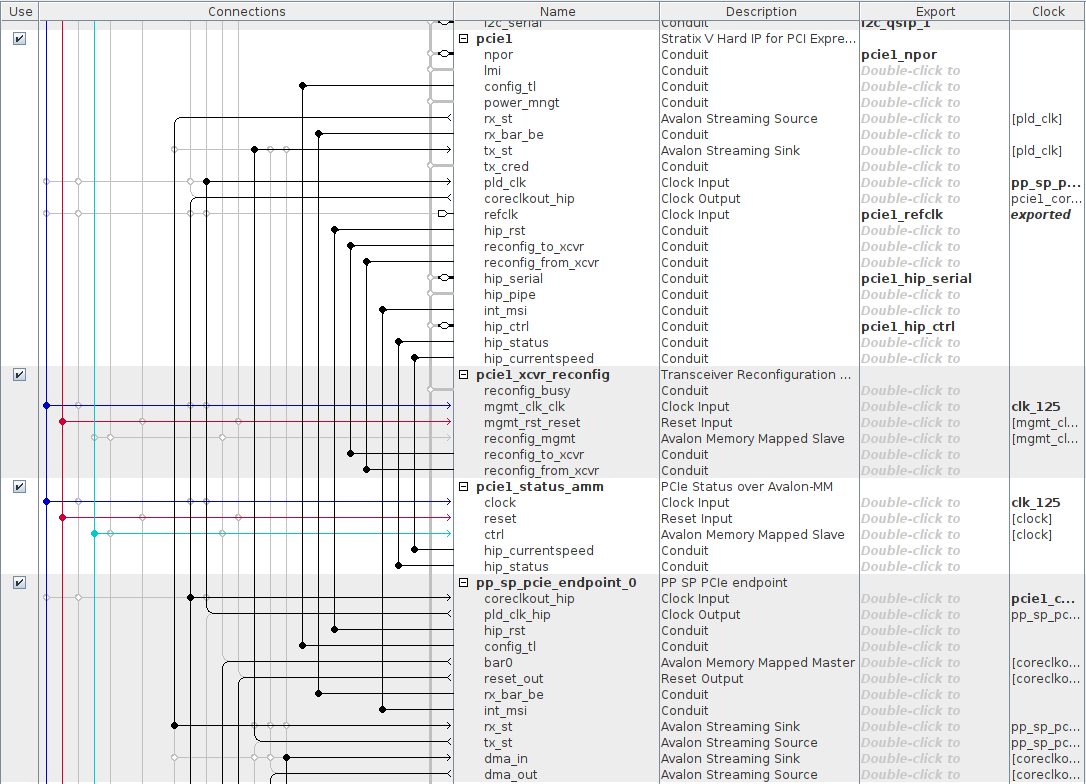This screenshot has width=1086, height=784.
Task: Click the clock output arrow icon on the coreclkout_hip row
Action: click(x=448, y=198)
